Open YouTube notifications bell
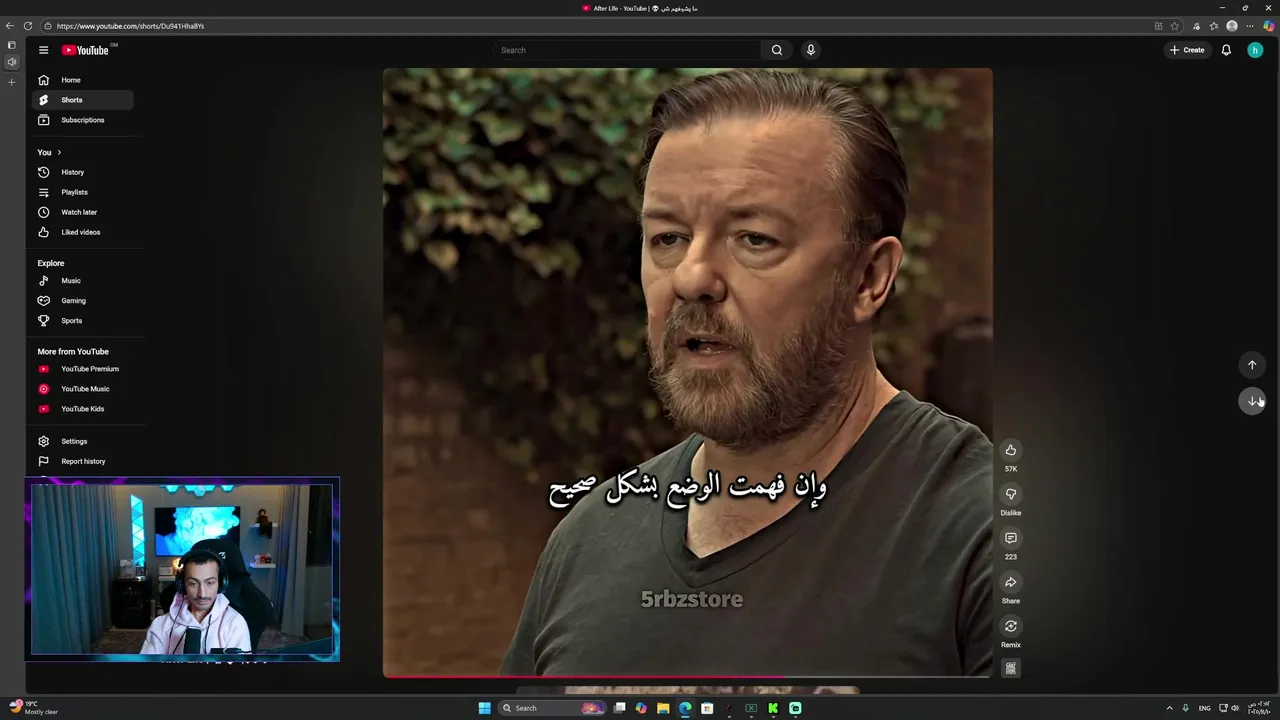 tap(1226, 50)
